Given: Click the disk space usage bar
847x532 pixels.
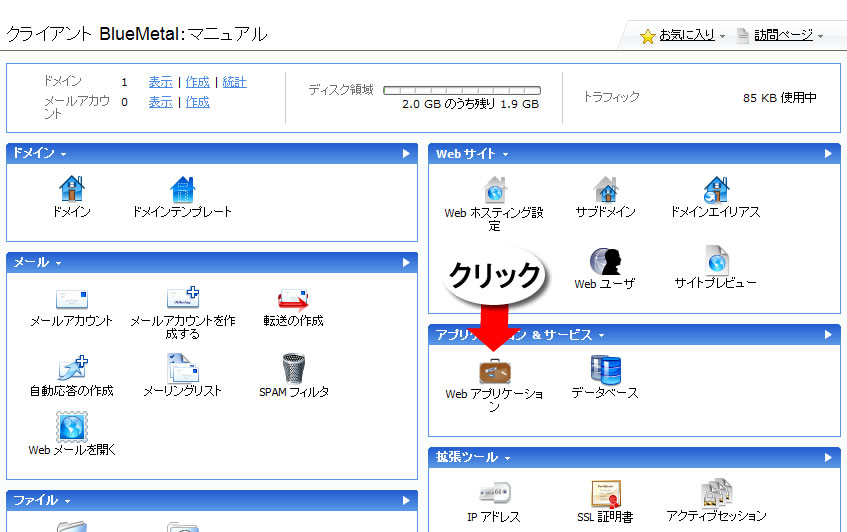Looking at the screenshot, I should [462, 90].
